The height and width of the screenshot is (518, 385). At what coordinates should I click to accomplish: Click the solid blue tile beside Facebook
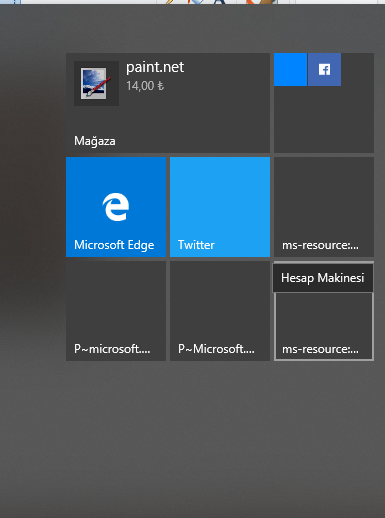tap(290, 69)
